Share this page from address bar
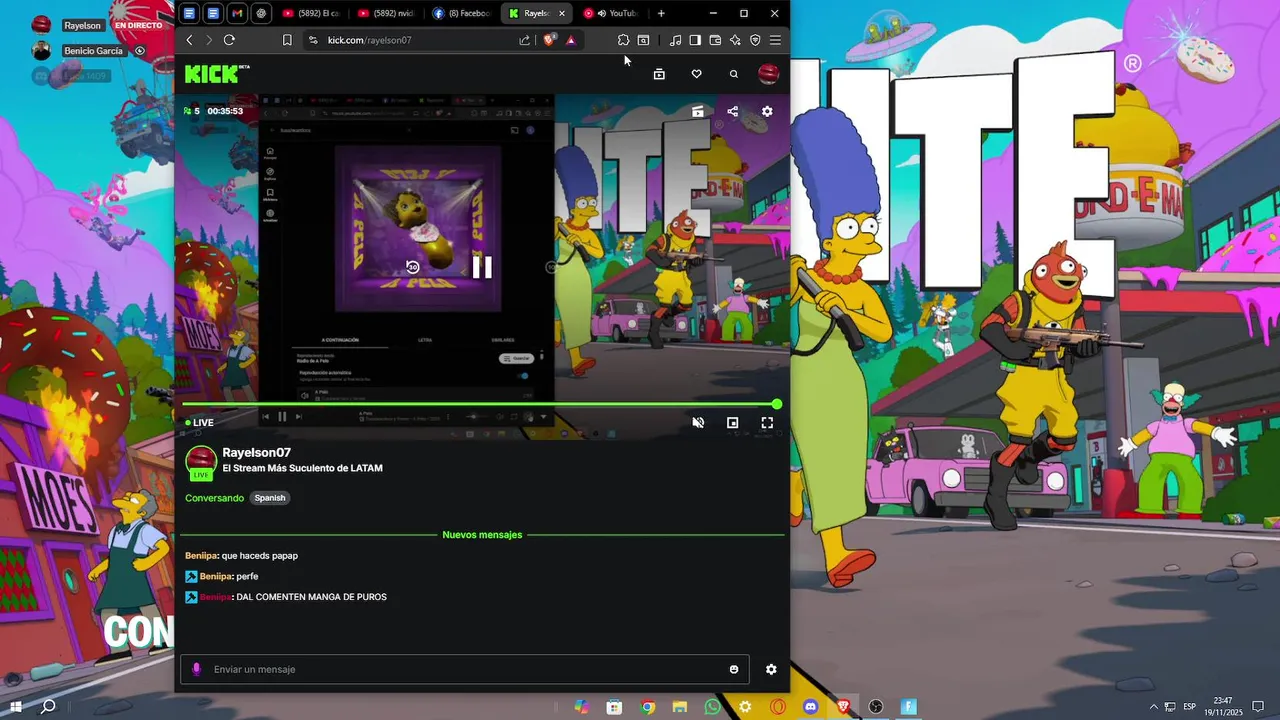The image size is (1280, 720). click(x=524, y=40)
